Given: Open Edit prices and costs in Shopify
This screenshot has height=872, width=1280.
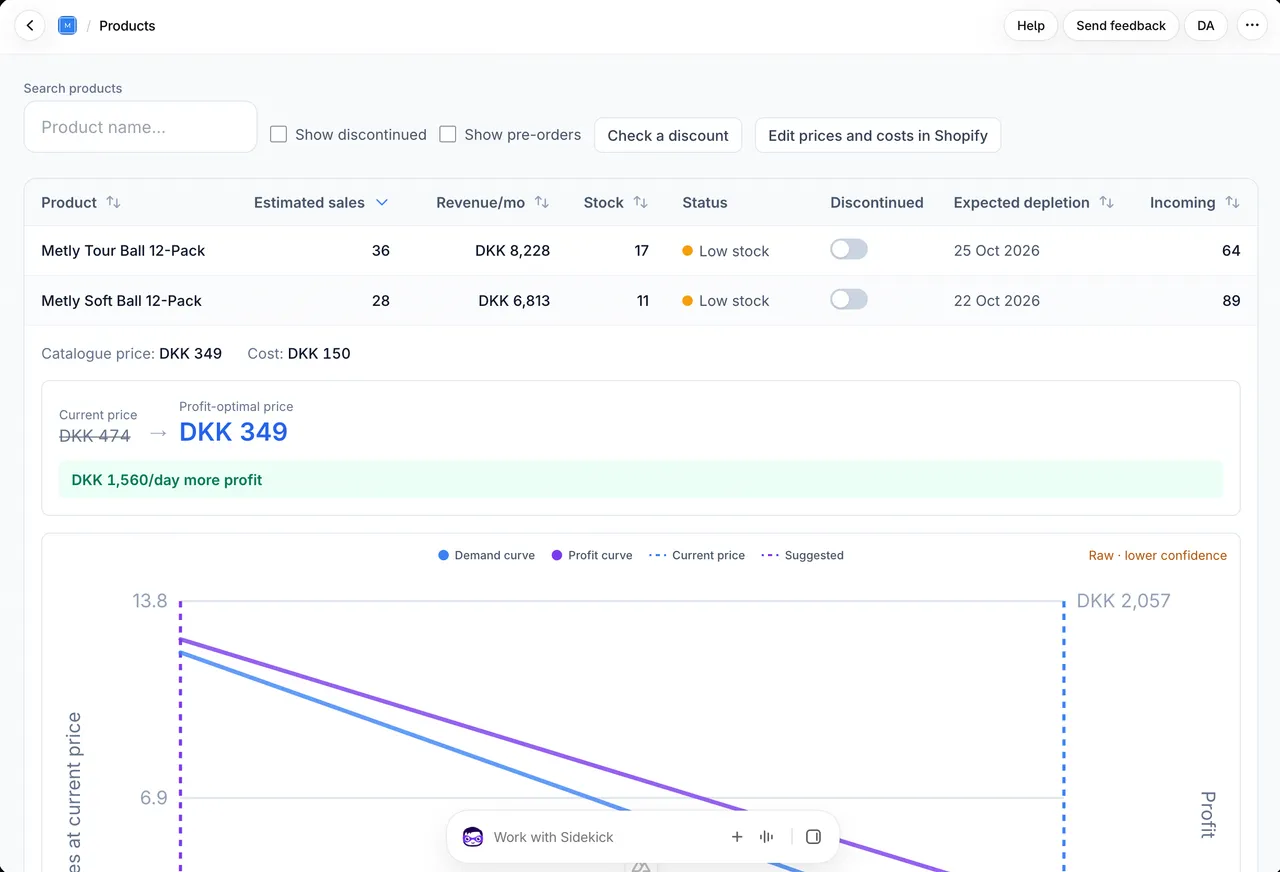Looking at the screenshot, I should (x=878, y=135).
